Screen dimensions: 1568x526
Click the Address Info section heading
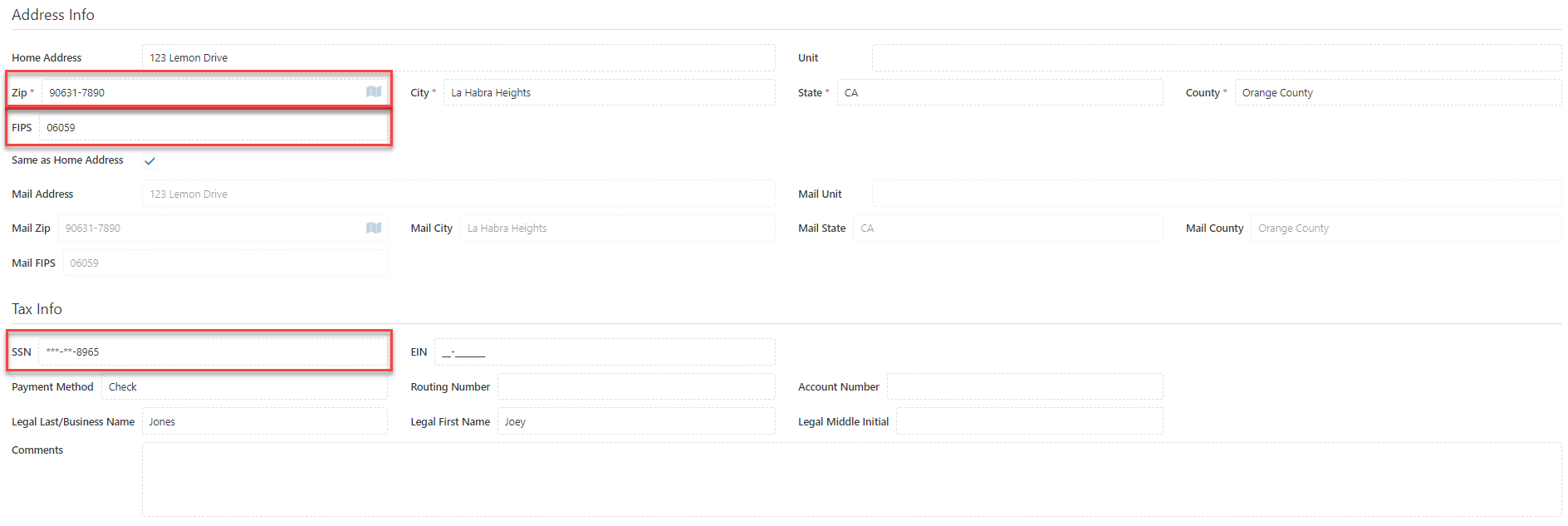[53, 15]
